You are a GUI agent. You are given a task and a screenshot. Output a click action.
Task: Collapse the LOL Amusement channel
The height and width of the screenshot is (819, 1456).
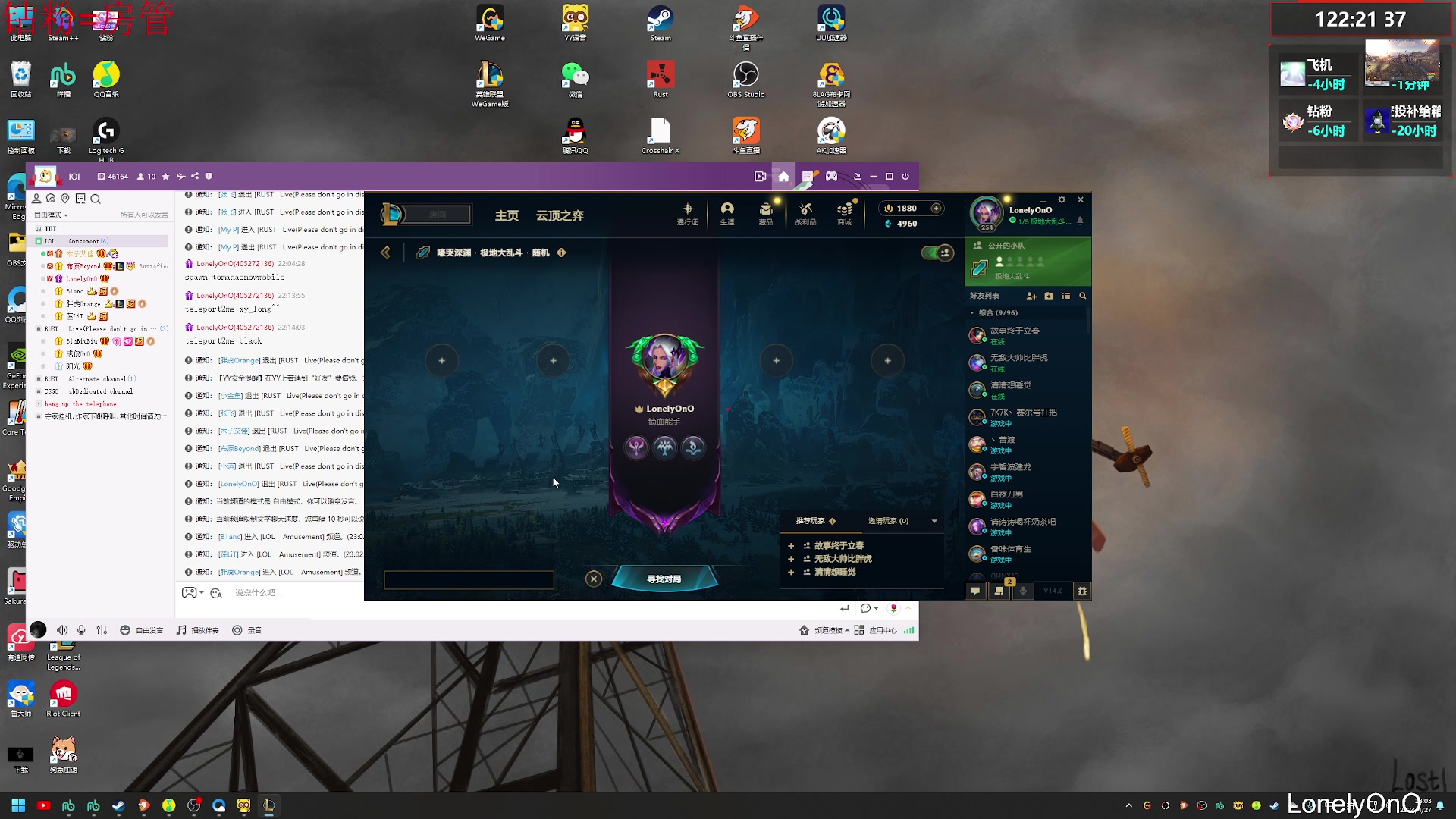point(39,241)
